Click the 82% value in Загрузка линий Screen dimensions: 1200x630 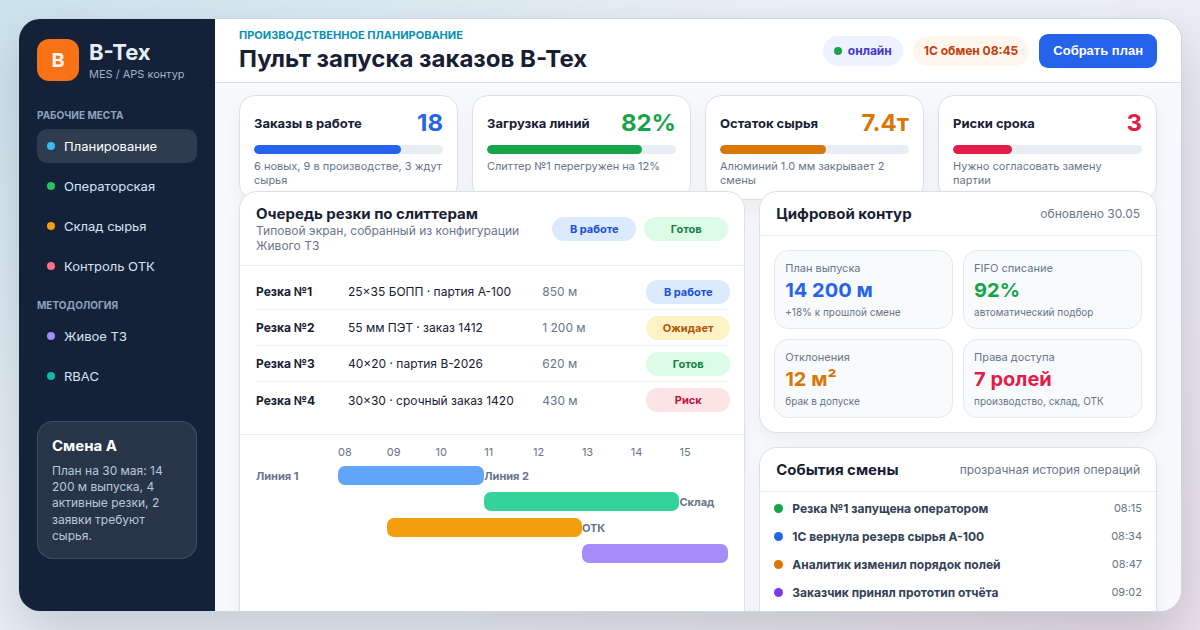pos(648,123)
